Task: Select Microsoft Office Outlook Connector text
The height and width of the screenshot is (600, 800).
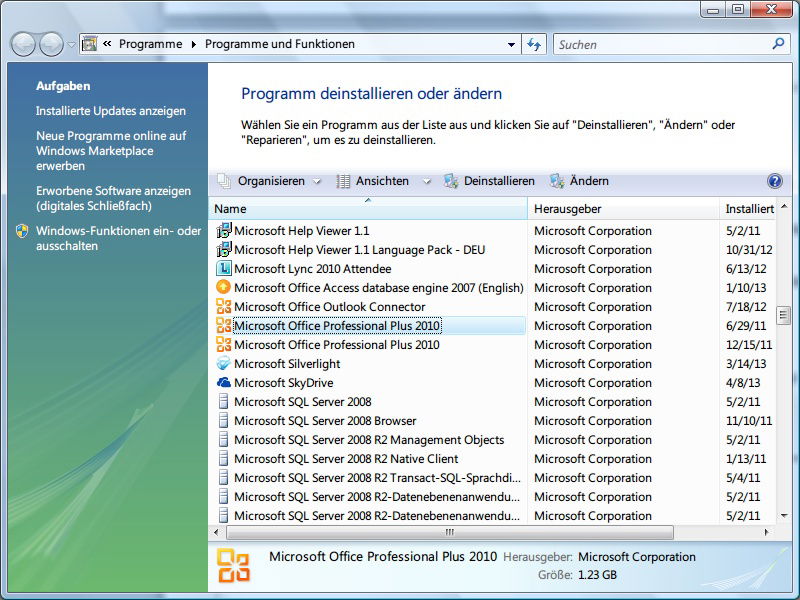Action: coord(330,307)
